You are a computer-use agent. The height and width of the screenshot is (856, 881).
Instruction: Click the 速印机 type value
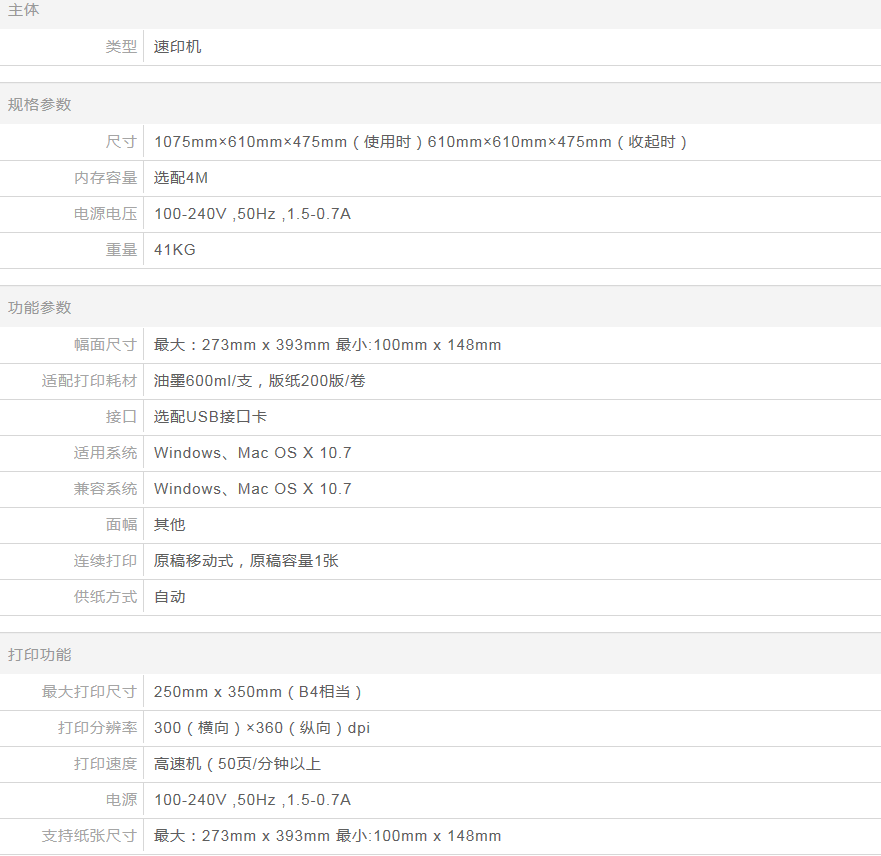click(178, 47)
